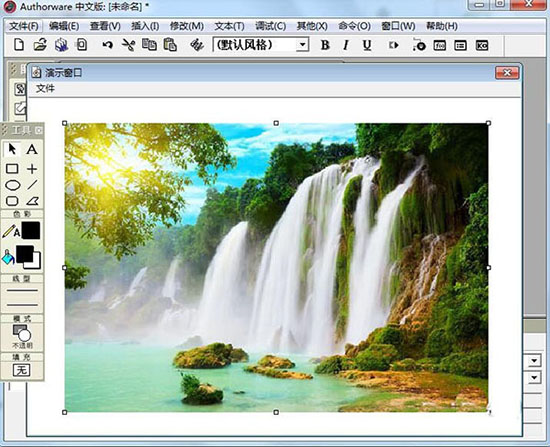Click the Paste icon
The image size is (550, 447).
[170, 45]
